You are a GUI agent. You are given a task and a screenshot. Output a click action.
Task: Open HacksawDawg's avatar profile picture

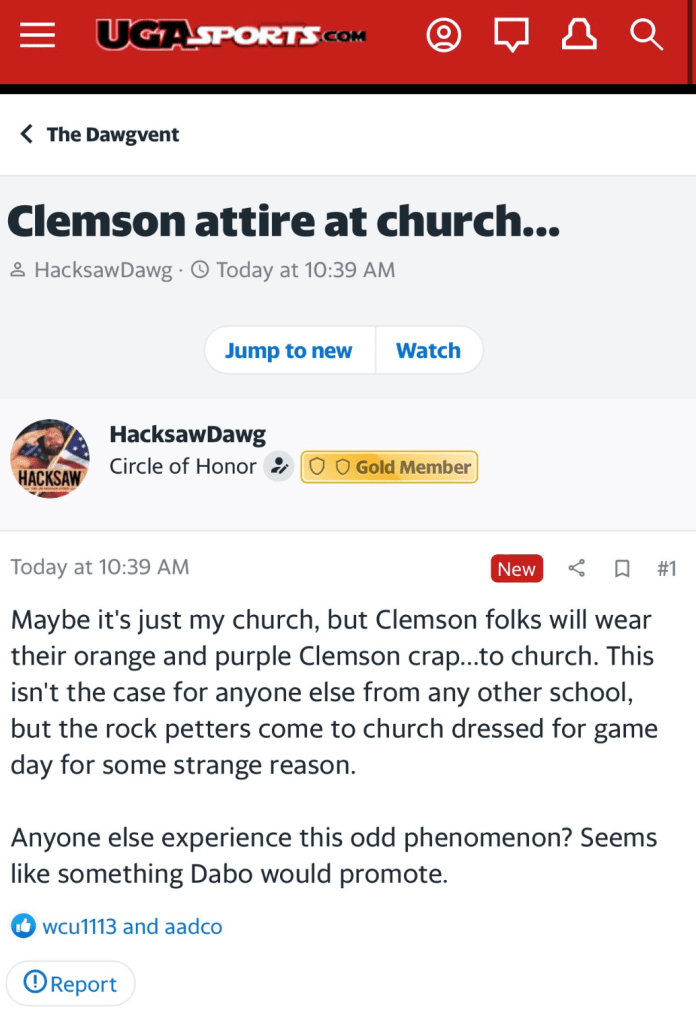pos(50,458)
